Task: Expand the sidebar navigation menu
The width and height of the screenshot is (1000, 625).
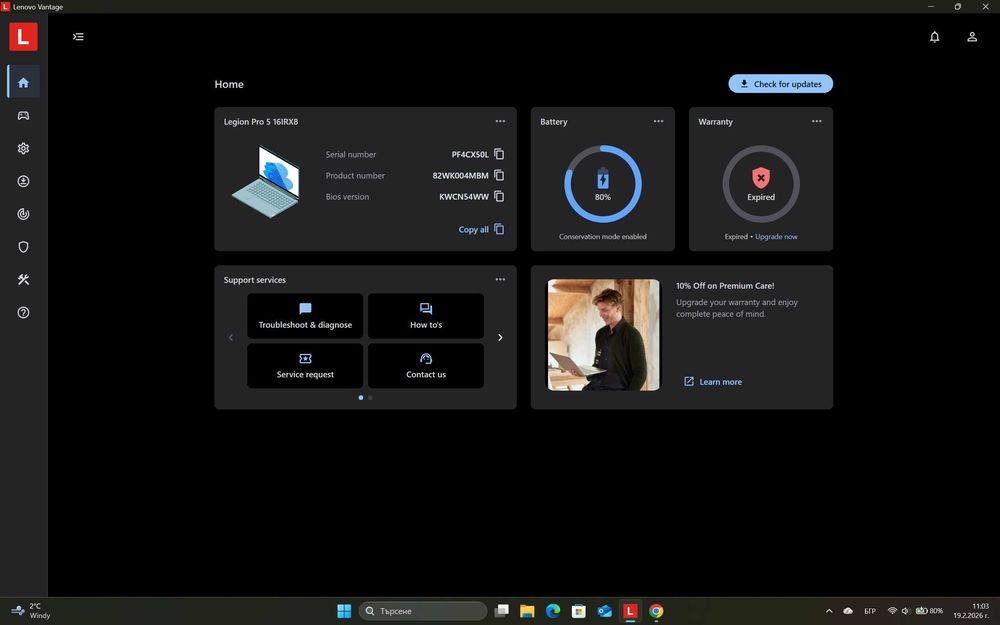Action: tap(78, 36)
